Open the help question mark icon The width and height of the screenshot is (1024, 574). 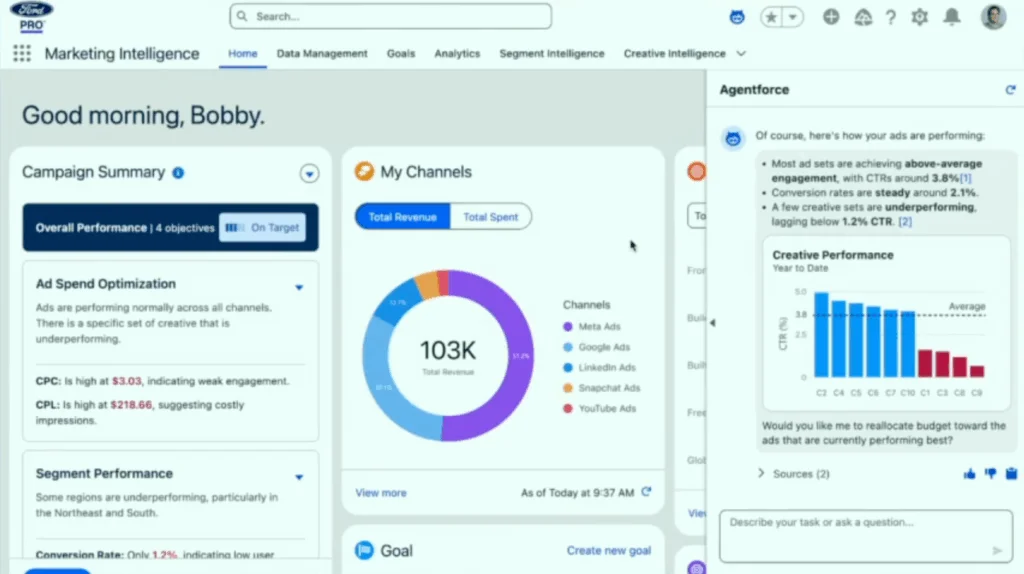coord(891,17)
